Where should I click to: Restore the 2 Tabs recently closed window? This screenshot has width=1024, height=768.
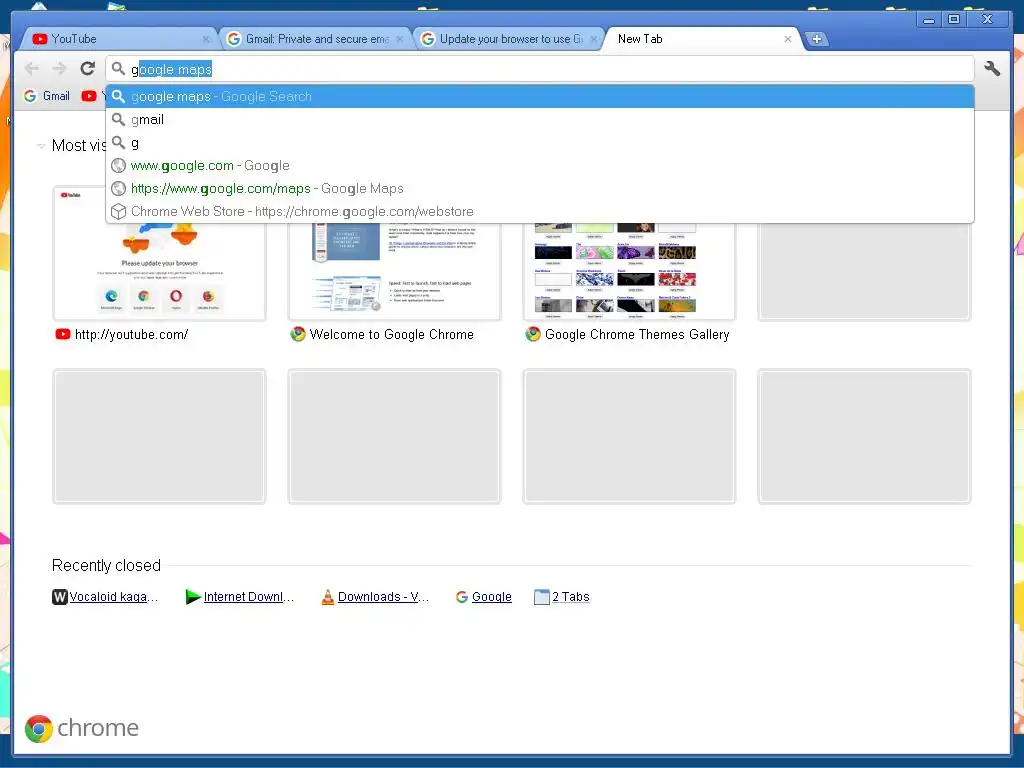pos(571,597)
